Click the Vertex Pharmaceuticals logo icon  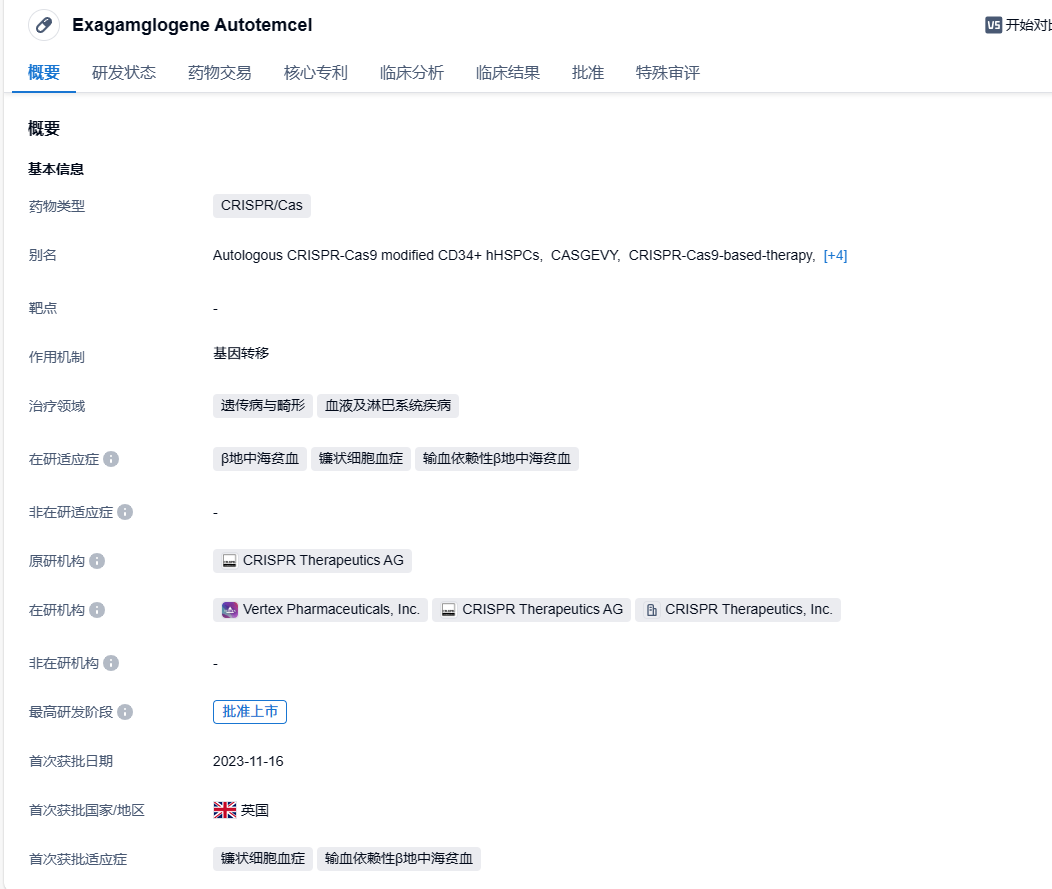[x=229, y=610]
